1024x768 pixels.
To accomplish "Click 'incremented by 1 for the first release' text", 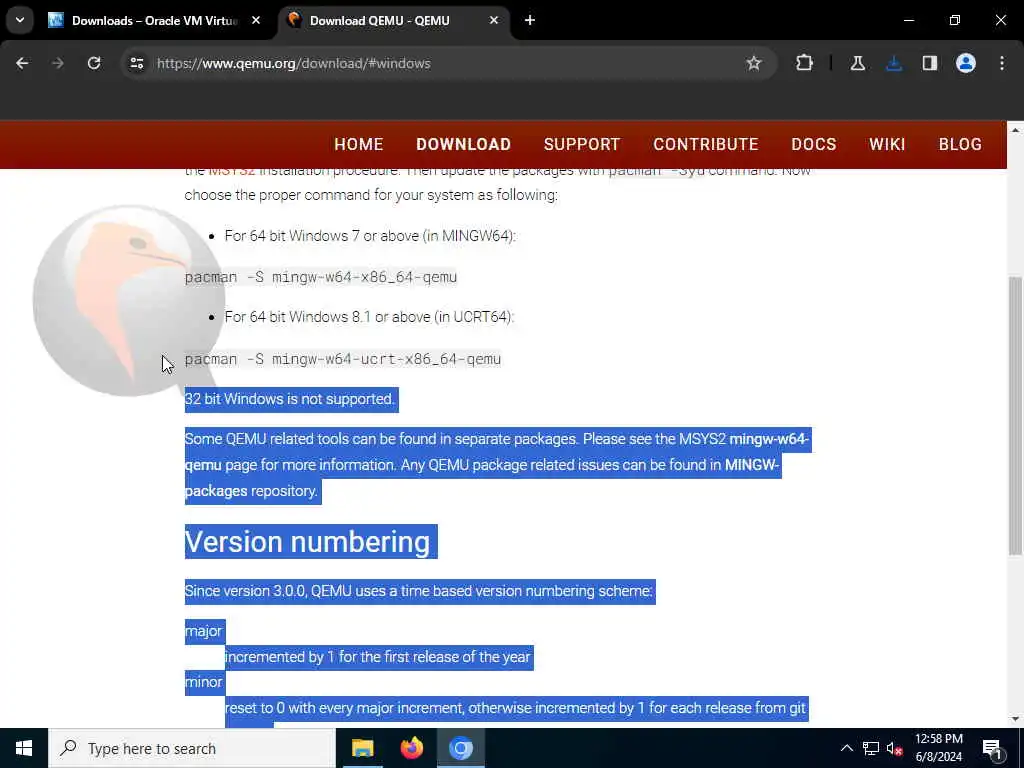I will [377, 657].
